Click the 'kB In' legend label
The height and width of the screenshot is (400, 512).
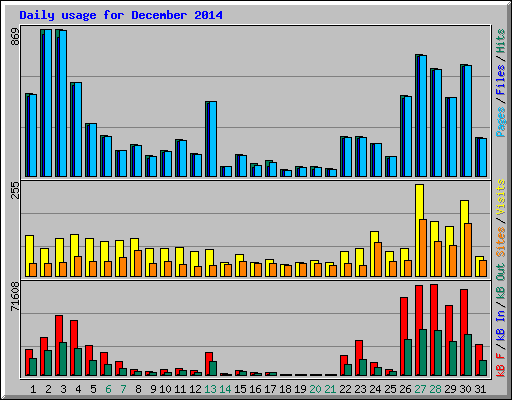pos(500,327)
